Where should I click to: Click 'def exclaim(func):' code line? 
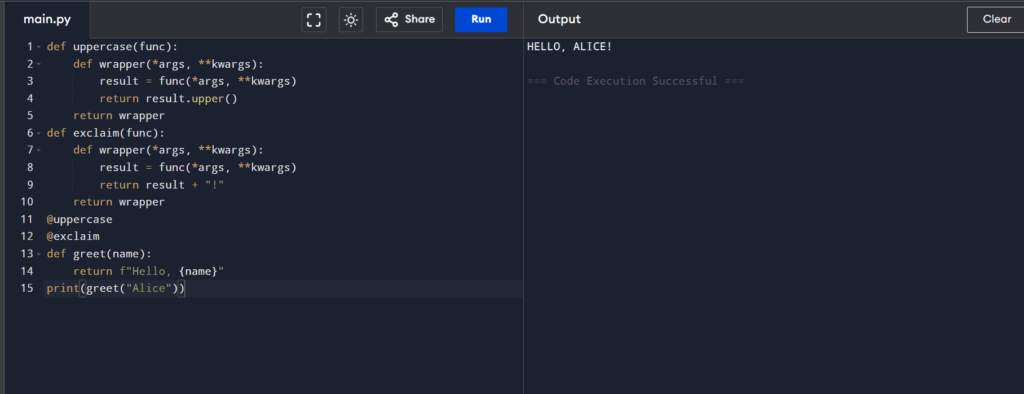pyautogui.click(x=106, y=133)
